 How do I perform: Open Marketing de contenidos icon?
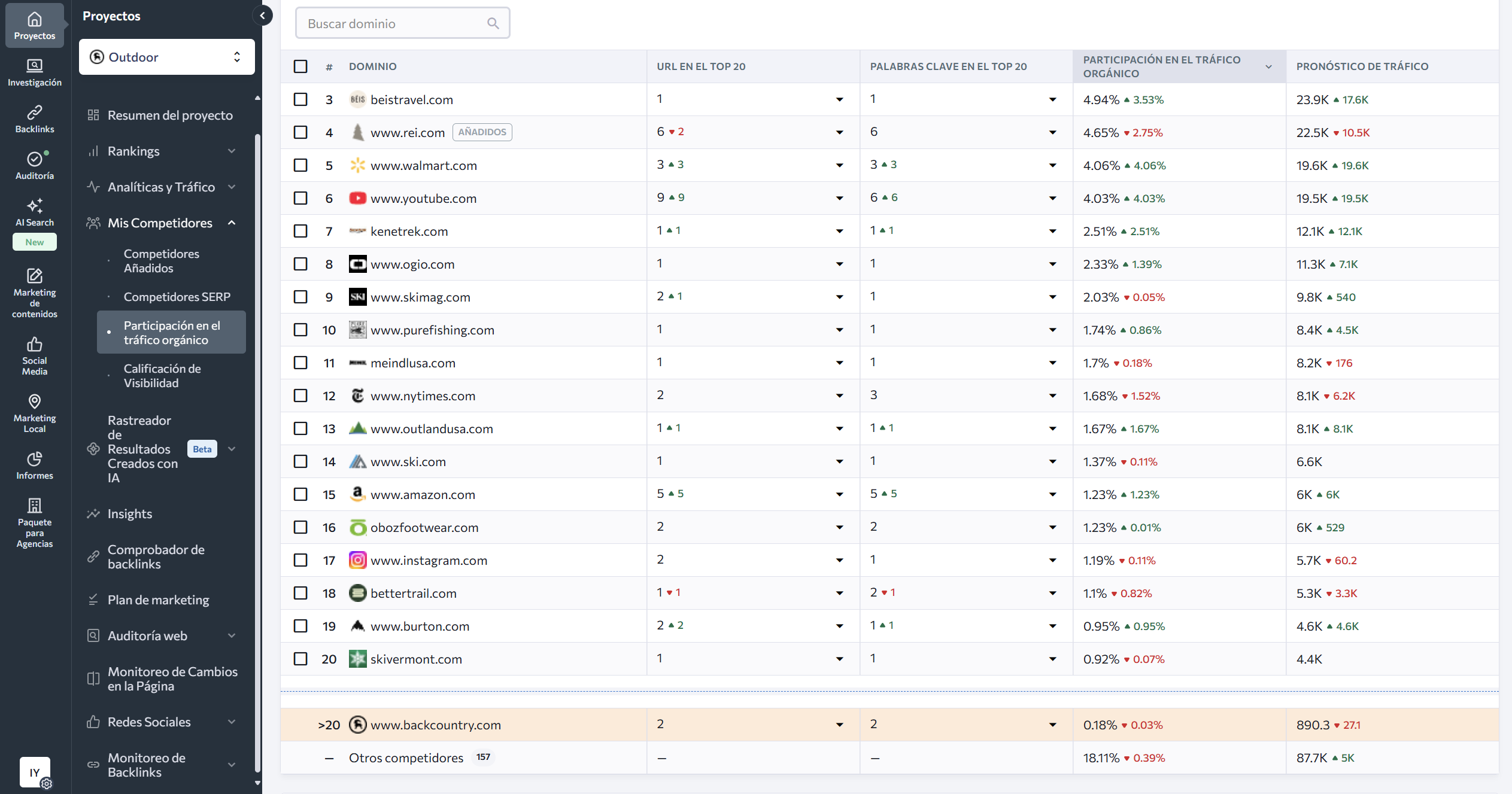click(35, 276)
